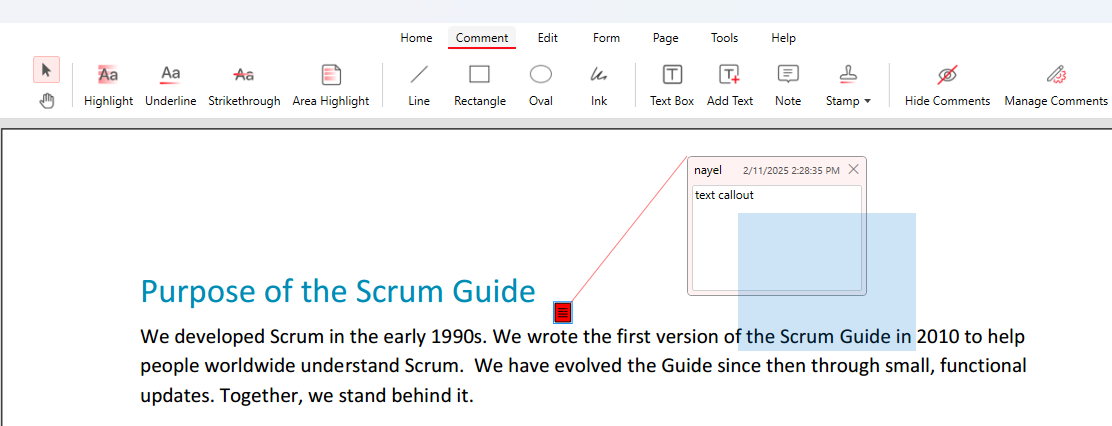1112x426 pixels.
Task: Click the words 'We developed Scrum'
Action: pos(232,336)
